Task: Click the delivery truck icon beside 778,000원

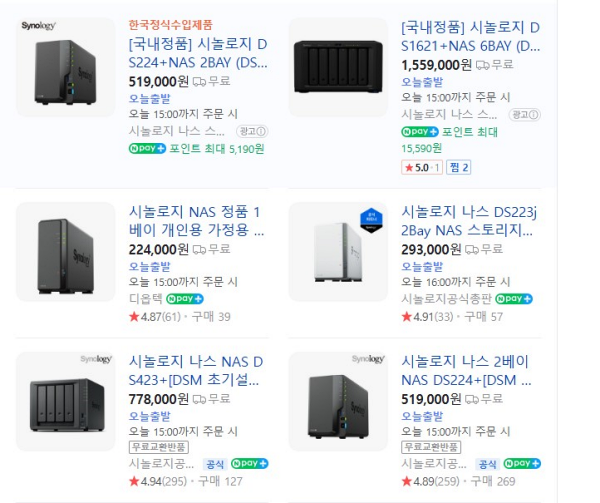Action: click(199, 399)
